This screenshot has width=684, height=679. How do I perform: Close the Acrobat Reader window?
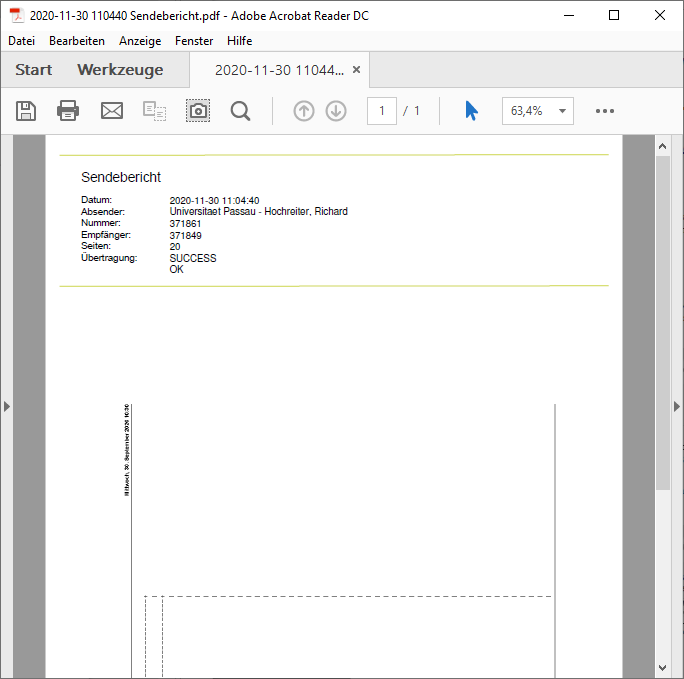tap(660, 15)
